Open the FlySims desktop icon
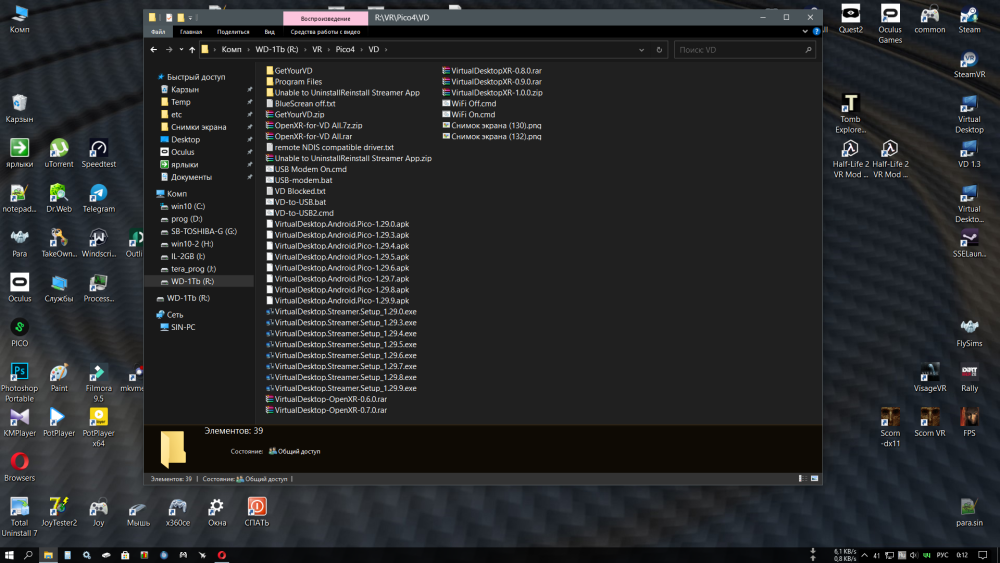The width and height of the screenshot is (1000, 563). [x=969, y=333]
